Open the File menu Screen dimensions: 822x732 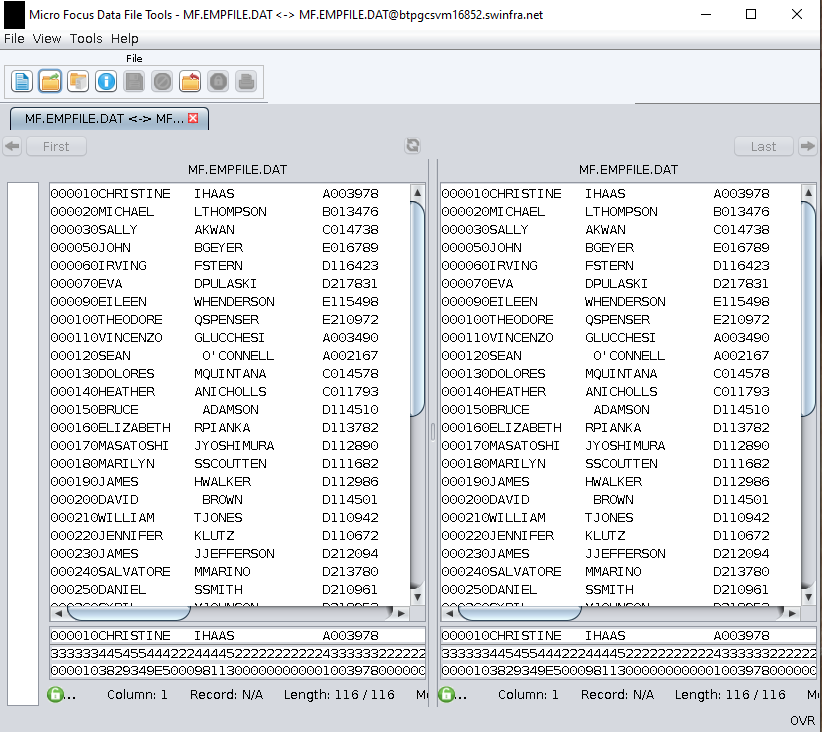pos(14,39)
